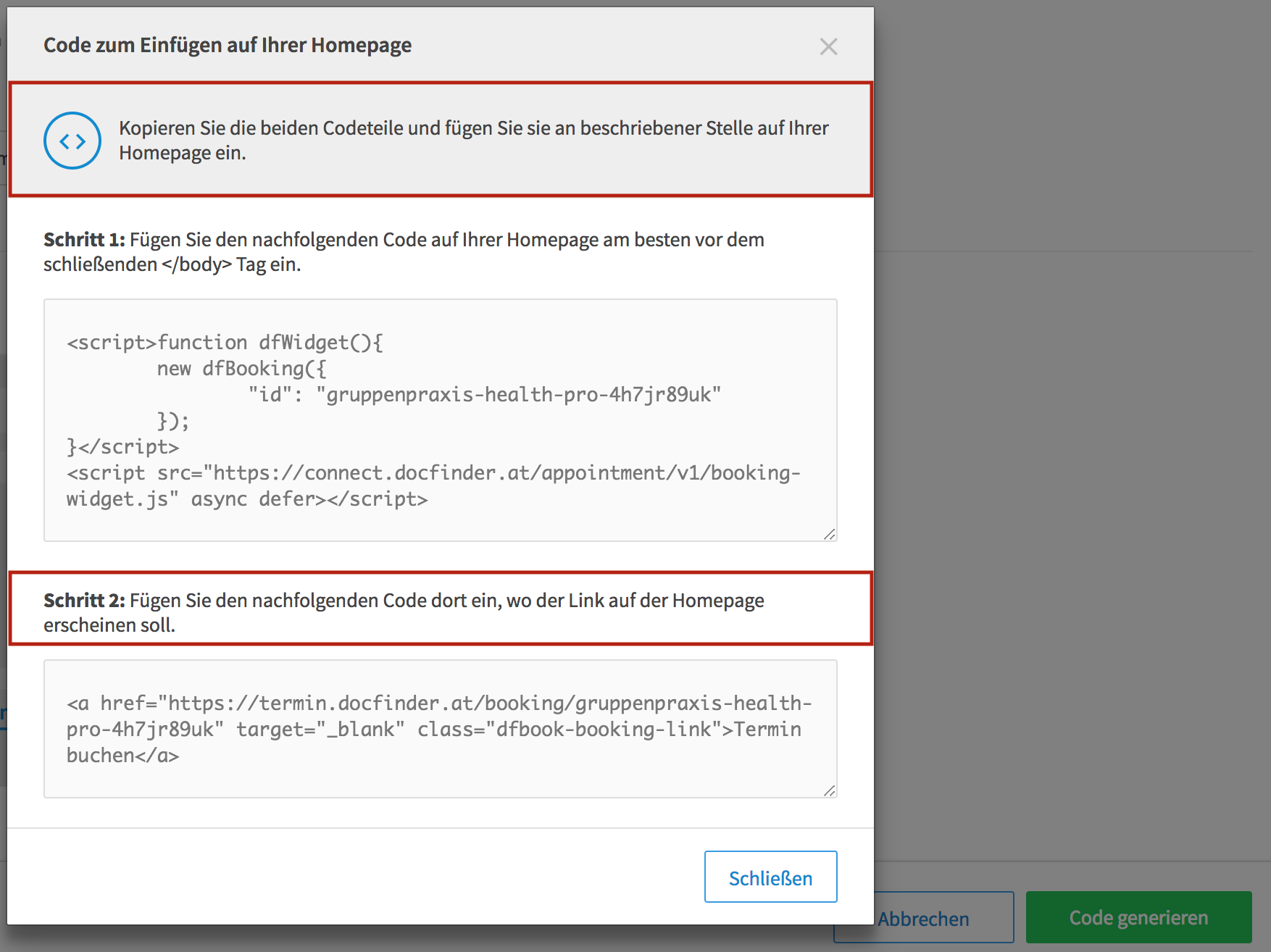Click the 'widget.js" async defer' code line

pyautogui.click(x=247, y=498)
